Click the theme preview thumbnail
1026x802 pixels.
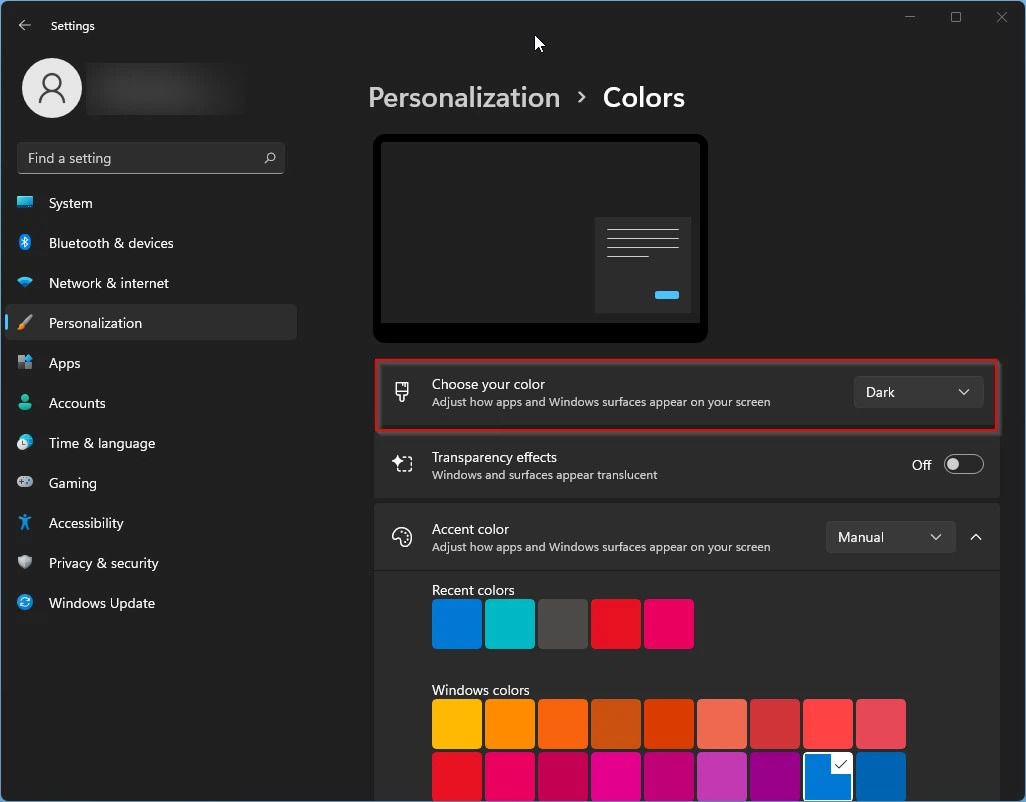tap(540, 238)
